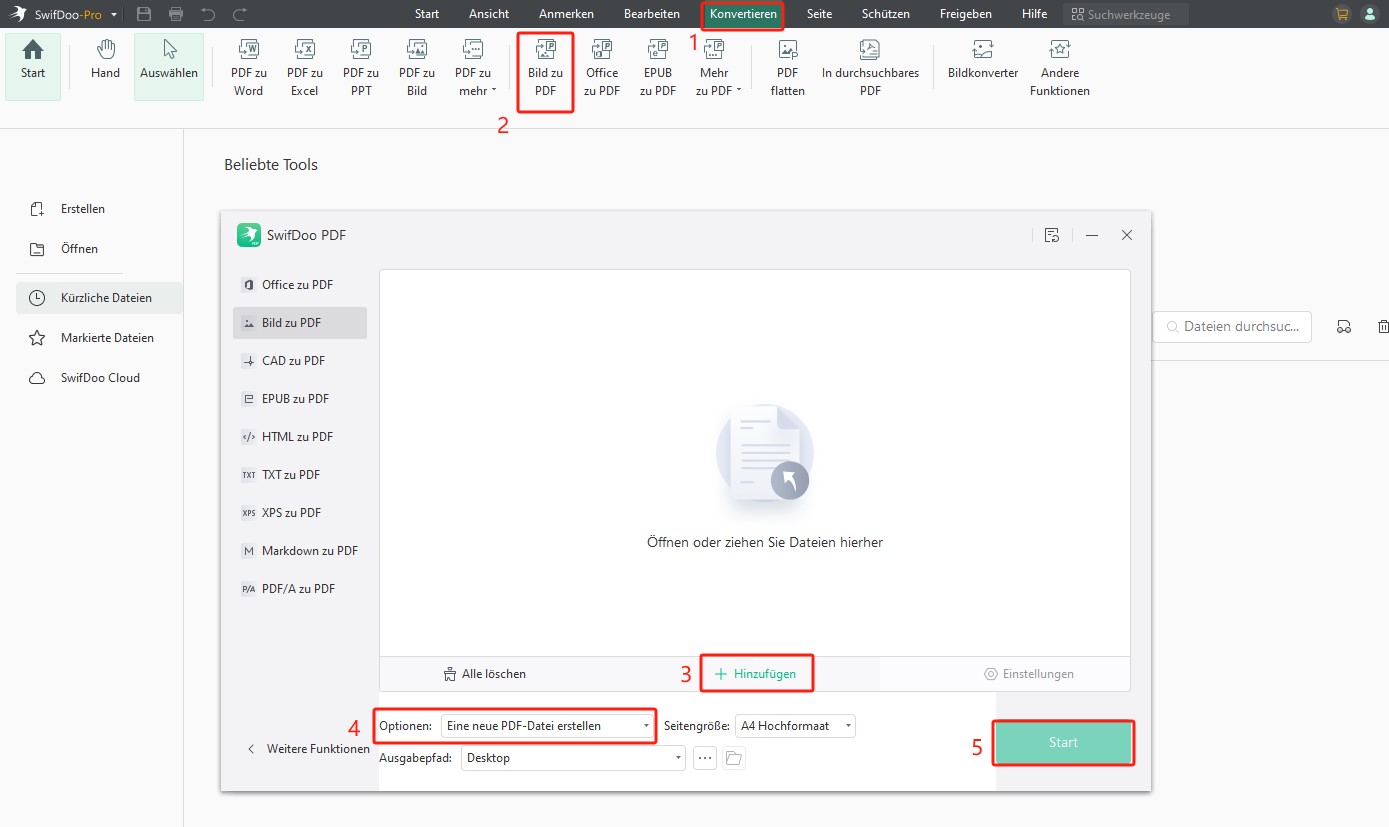Click Alle löschen button
This screenshot has height=827, width=1389.
pos(484,674)
